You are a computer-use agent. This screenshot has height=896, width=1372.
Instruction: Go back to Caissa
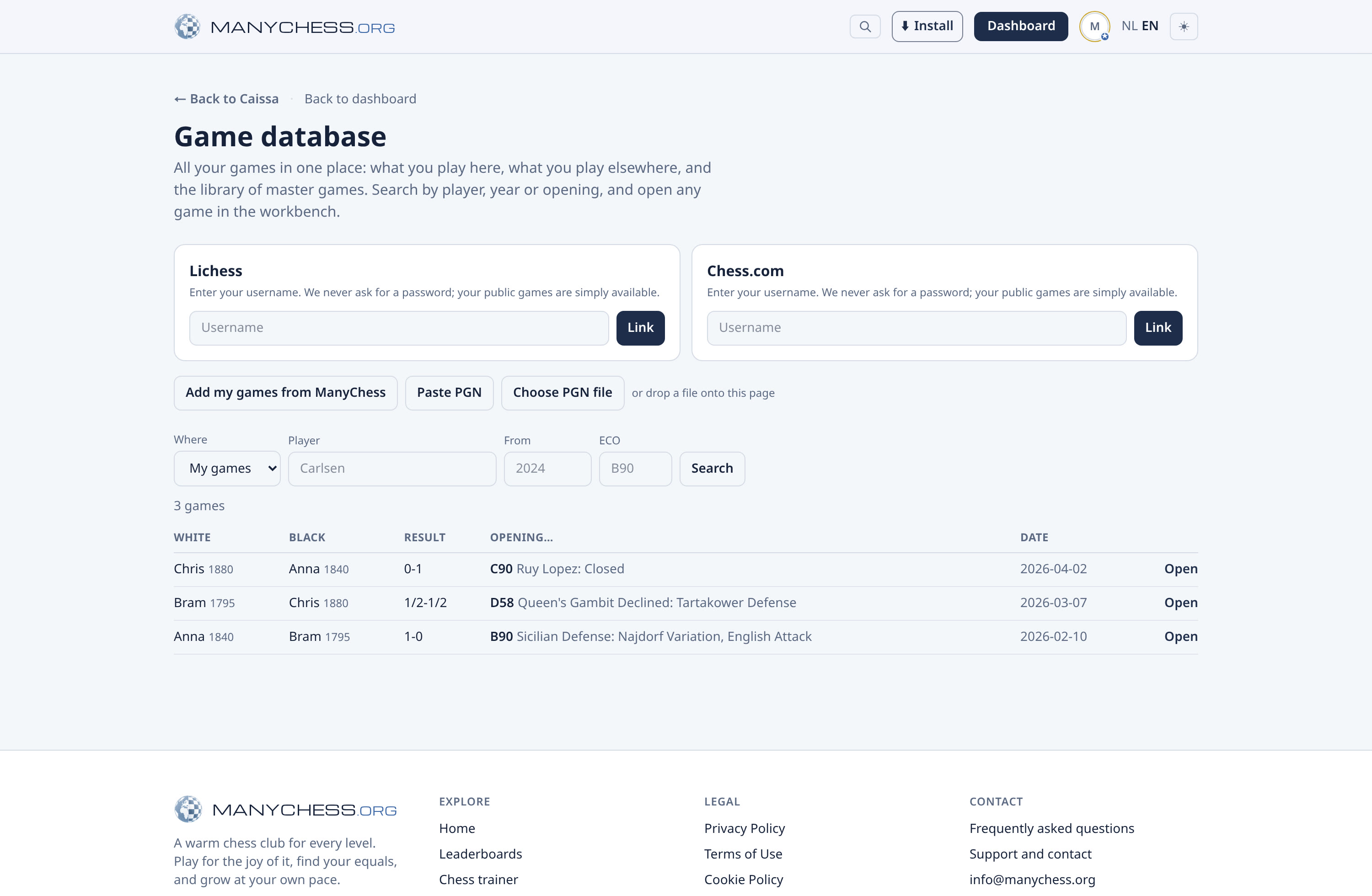(x=226, y=99)
